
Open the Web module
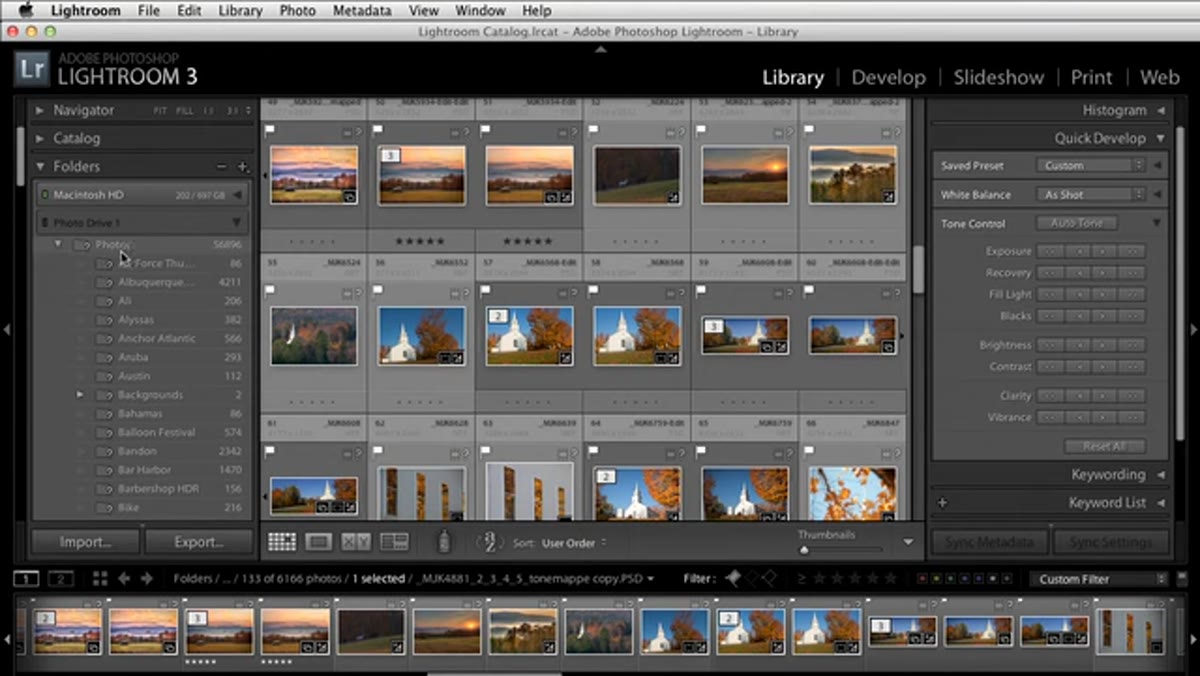pyautogui.click(x=1160, y=77)
